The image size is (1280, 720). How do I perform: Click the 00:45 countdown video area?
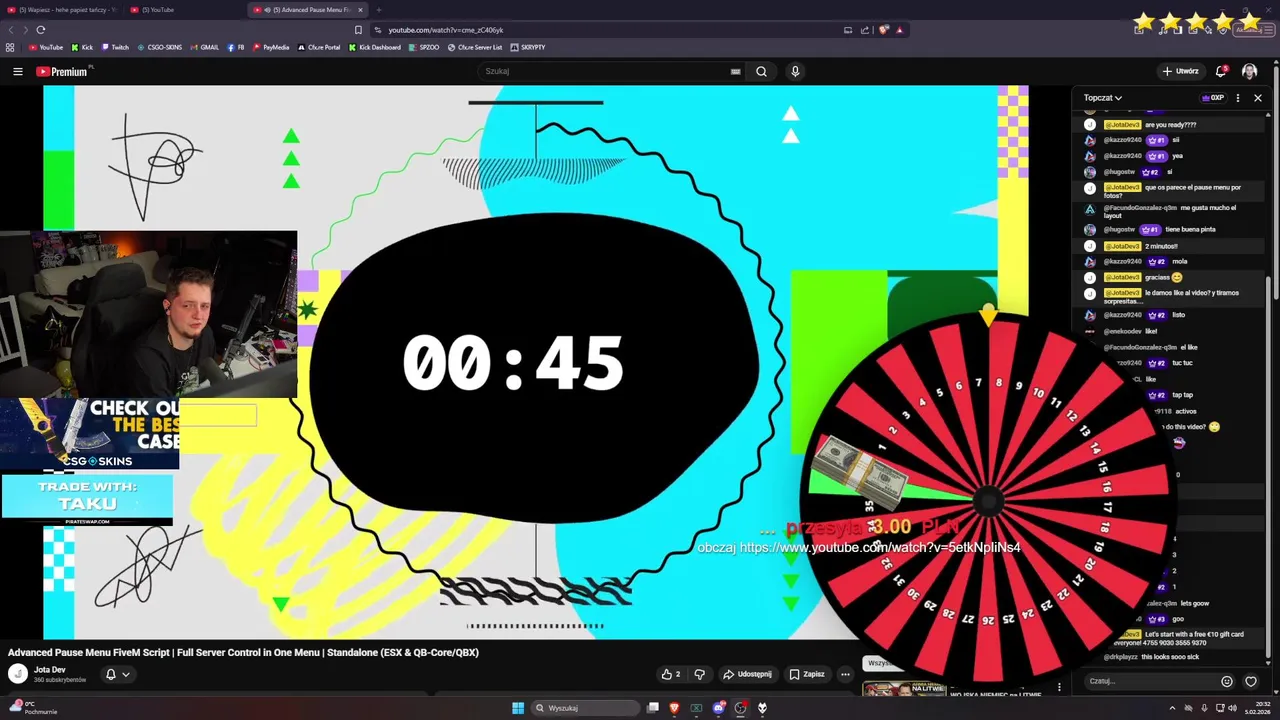pyautogui.click(x=513, y=362)
